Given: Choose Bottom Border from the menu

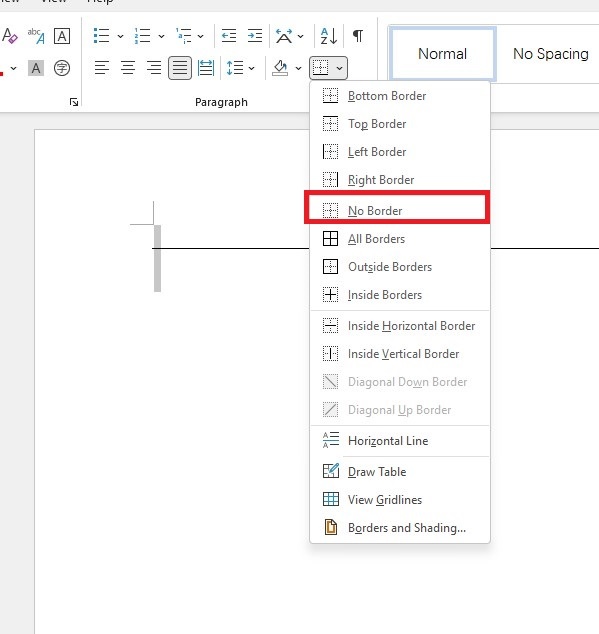Looking at the screenshot, I should point(400,96).
